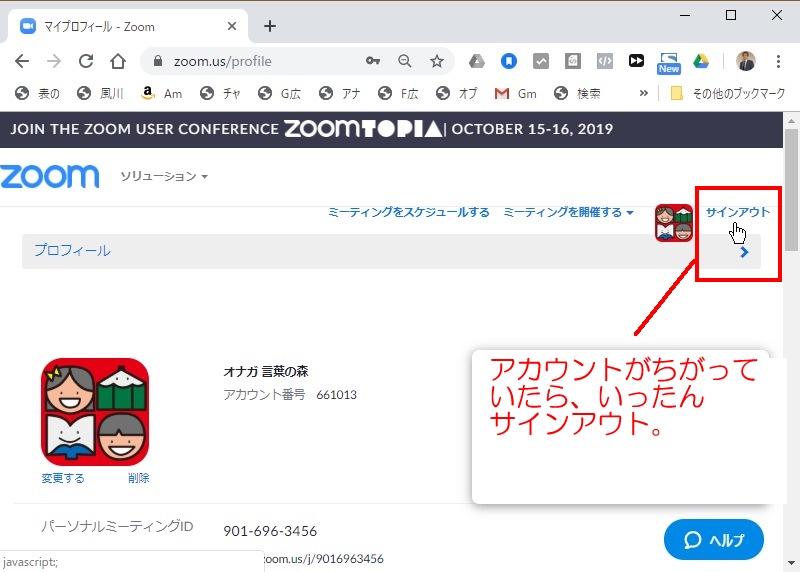The image size is (800, 572).
Task: Click アカウント番号 661013 text
Action: [290, 395]
